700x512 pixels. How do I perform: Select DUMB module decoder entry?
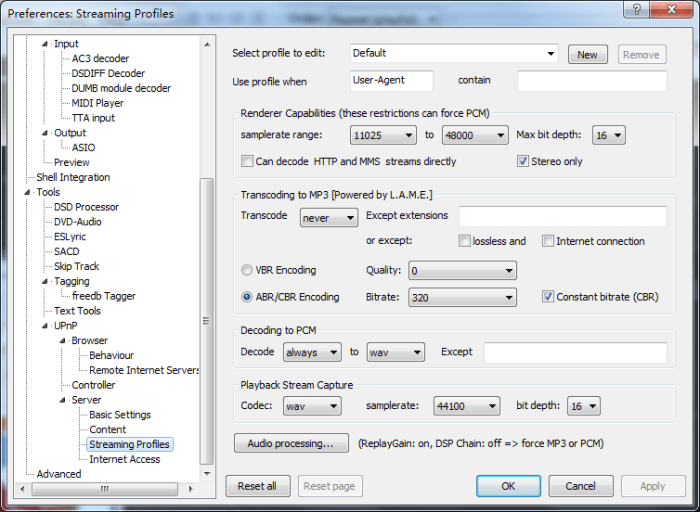pyautogui.click(x=121, y=88)
